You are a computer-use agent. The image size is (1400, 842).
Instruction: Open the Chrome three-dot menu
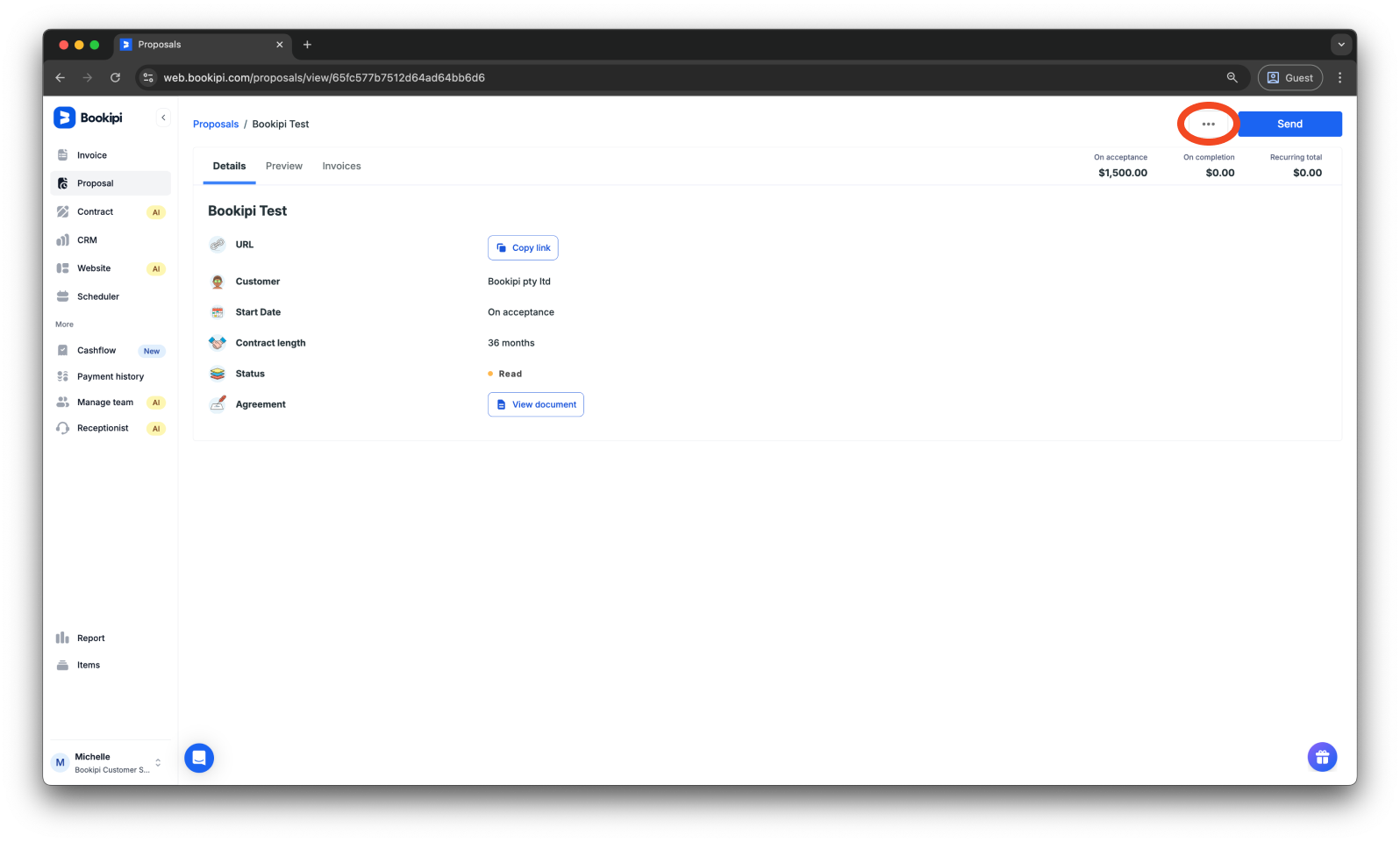(x=1339, y=77)
